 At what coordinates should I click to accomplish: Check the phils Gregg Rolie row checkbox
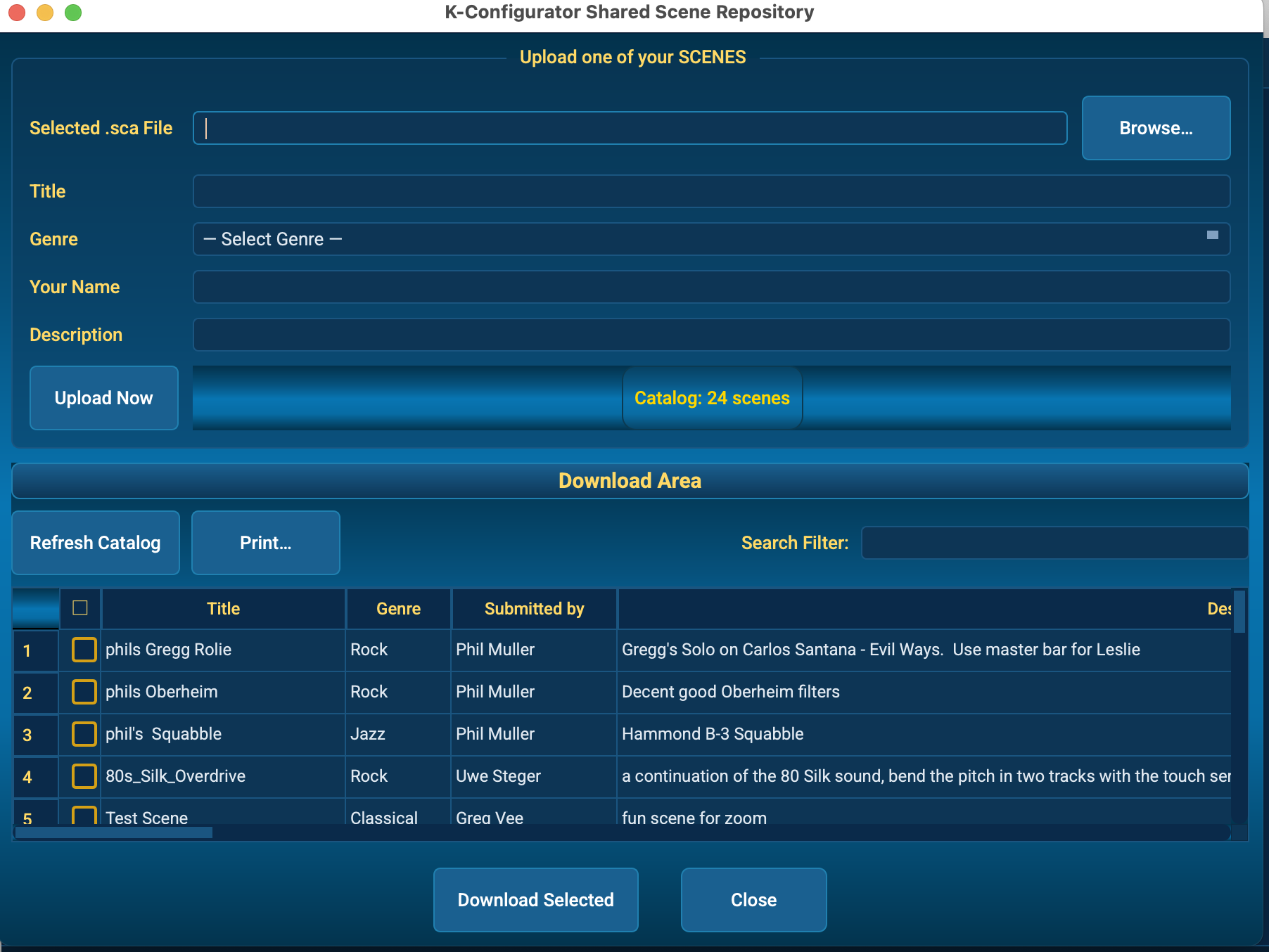[84, 650]
